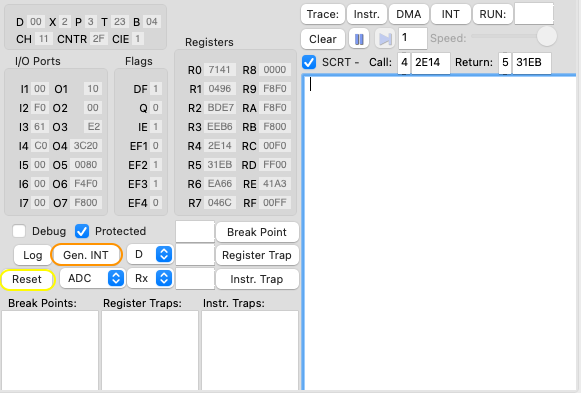
Task: Click the EF1 flag value
Action: tap(156, 146)
